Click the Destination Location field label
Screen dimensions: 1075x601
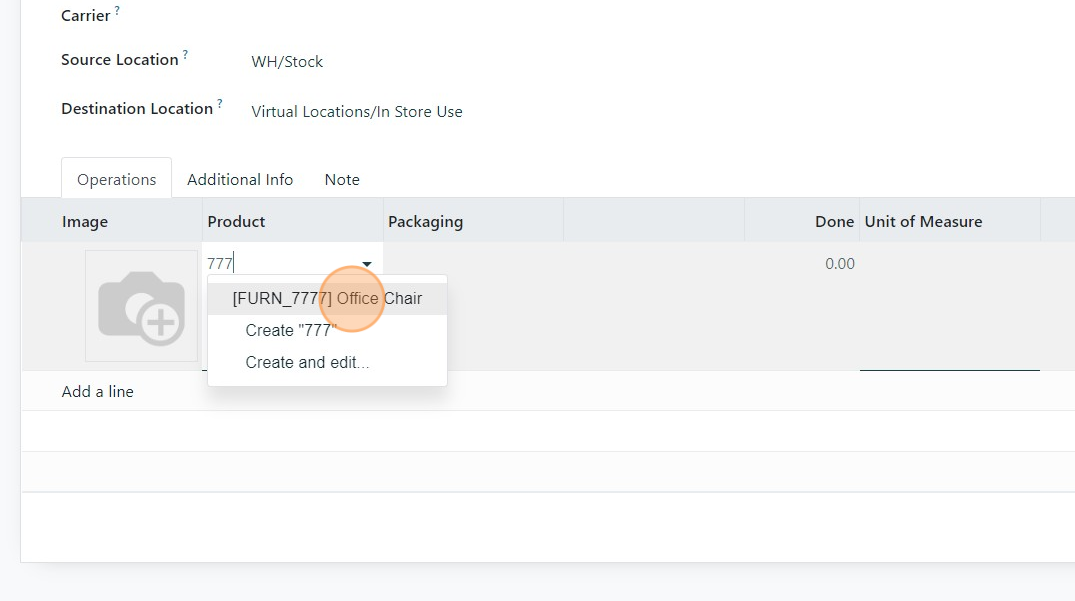137,109
